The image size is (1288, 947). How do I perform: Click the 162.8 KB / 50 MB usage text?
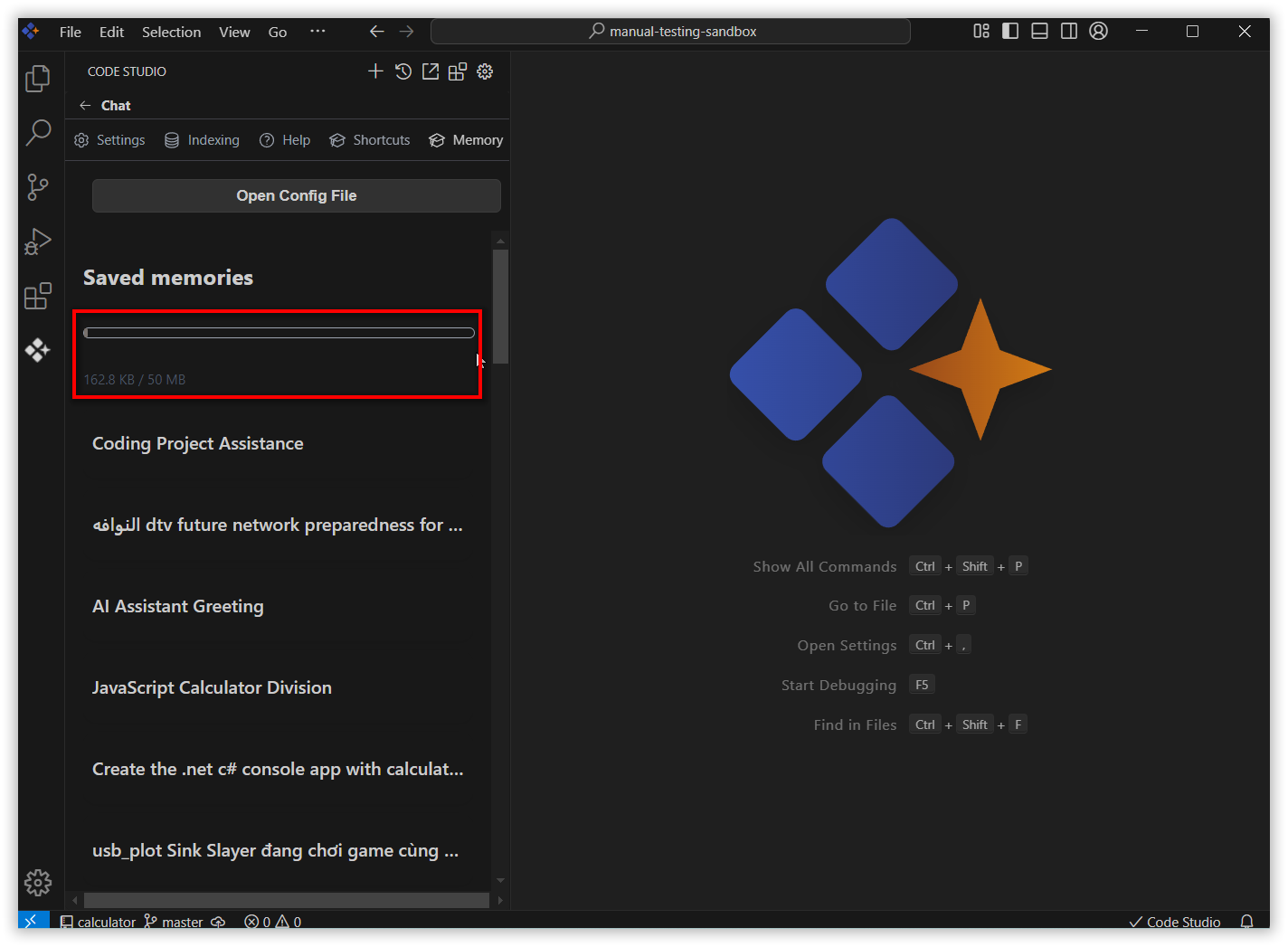click(135, 380)
